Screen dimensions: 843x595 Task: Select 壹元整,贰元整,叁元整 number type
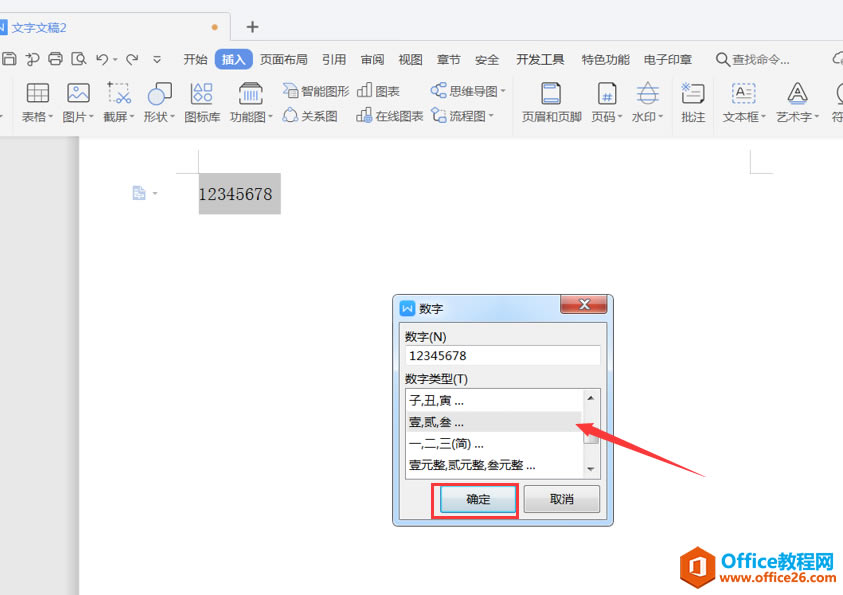(x=494, y=465)
